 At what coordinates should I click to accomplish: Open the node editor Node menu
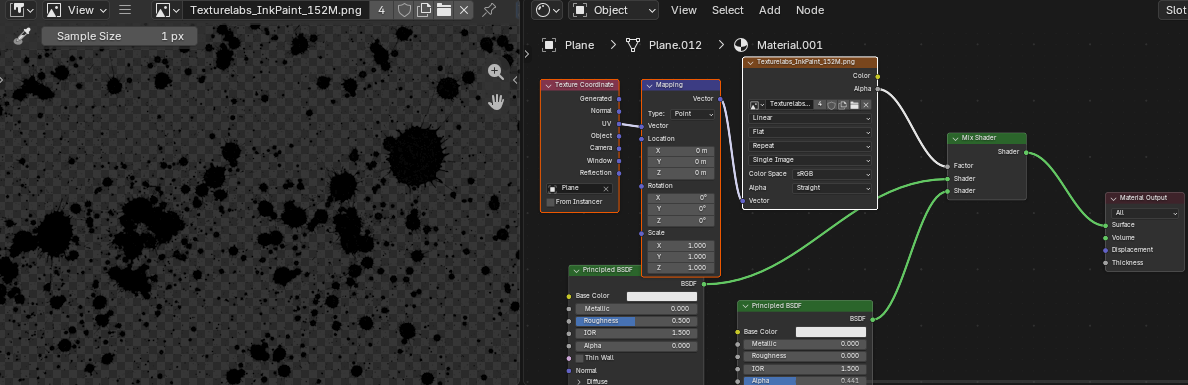tap(810, 10)
